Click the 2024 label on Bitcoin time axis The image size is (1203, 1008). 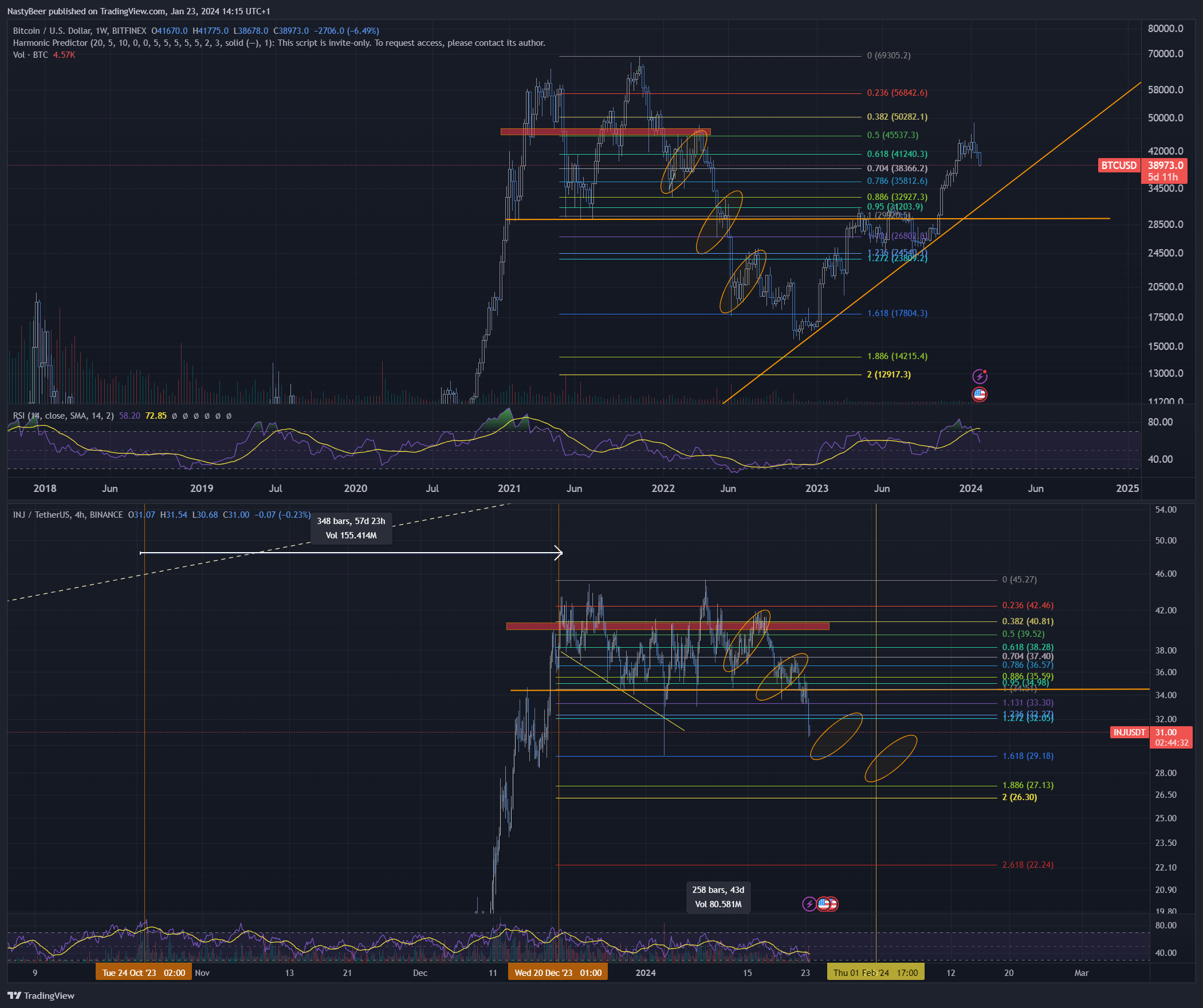(x=970, y=489)
